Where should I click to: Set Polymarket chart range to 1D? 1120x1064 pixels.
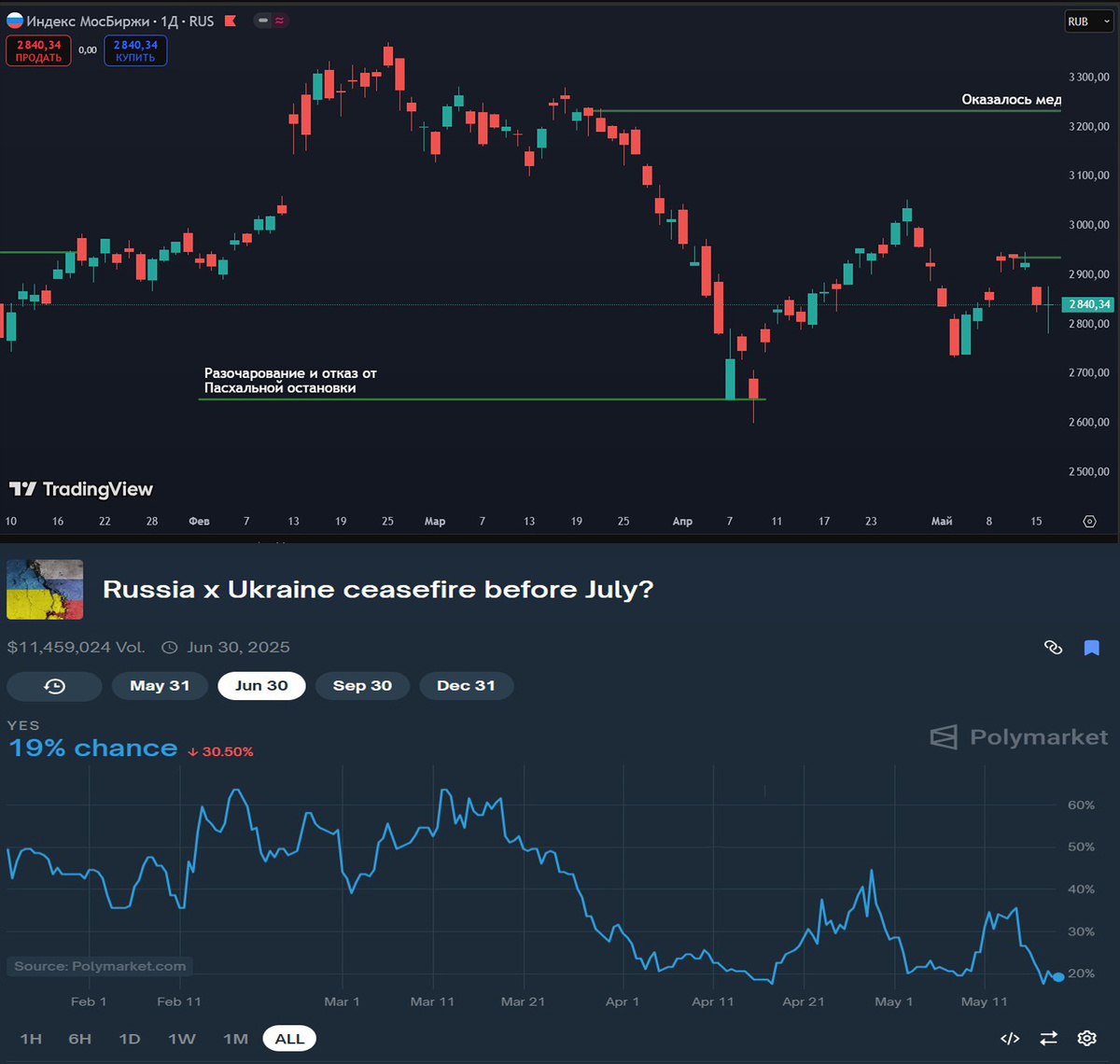coord(129,1039)
